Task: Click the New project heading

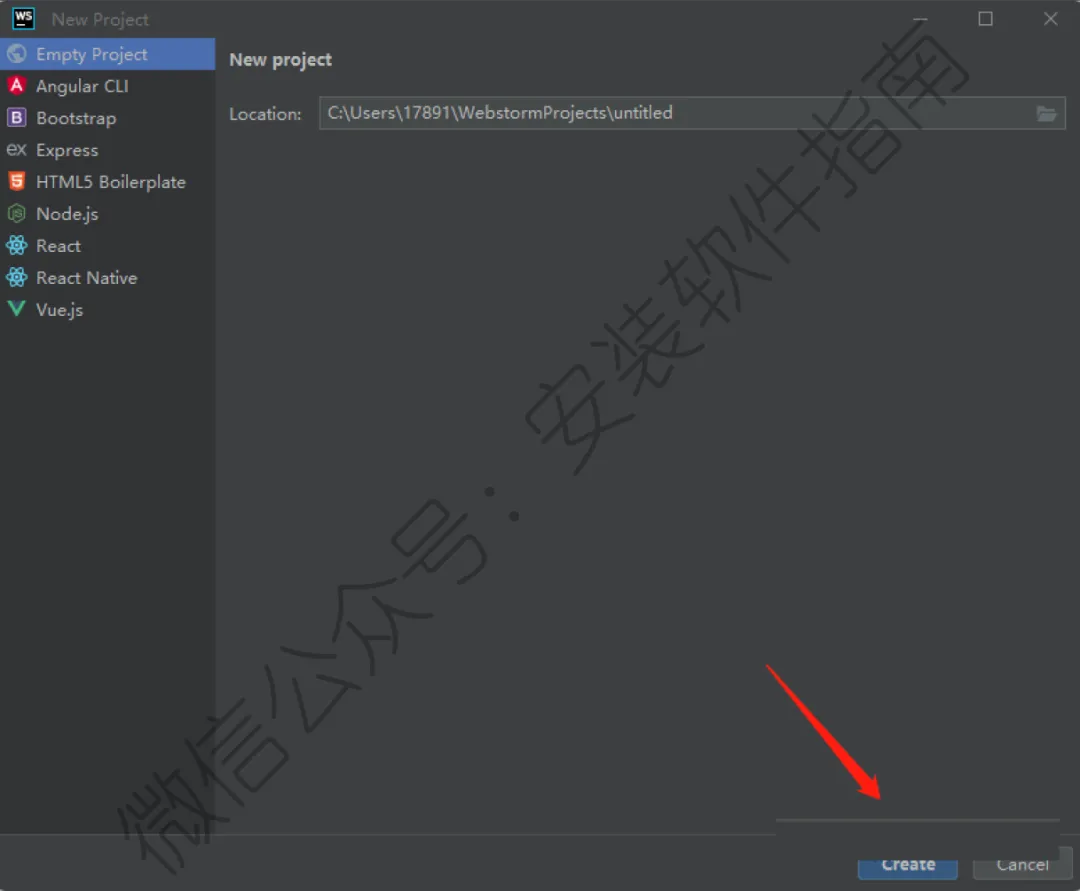Action: coord(280,60)
